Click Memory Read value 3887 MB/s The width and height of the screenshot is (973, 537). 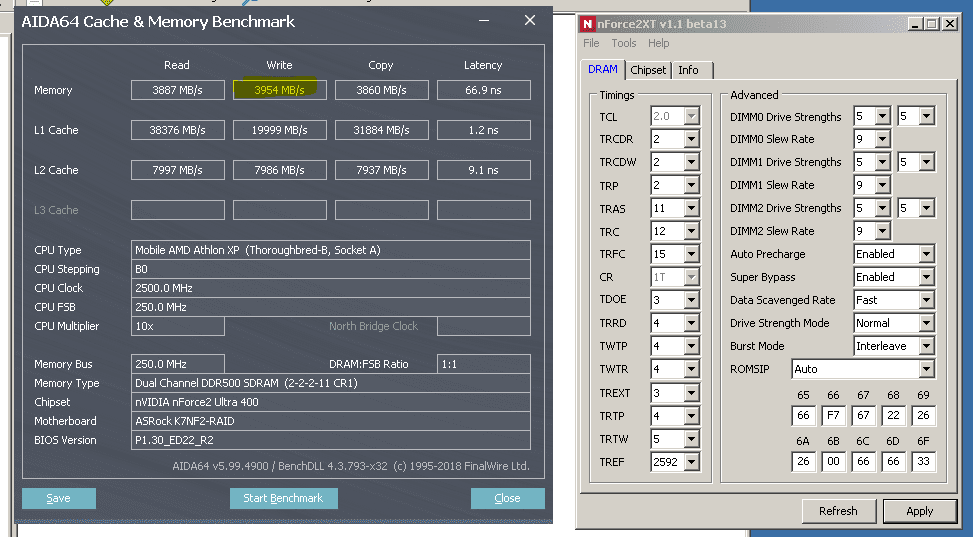177,90
